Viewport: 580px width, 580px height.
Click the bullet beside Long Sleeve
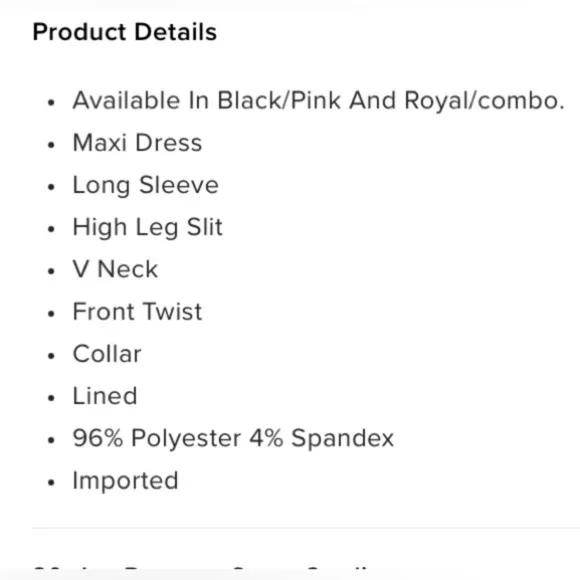[51, 187]
